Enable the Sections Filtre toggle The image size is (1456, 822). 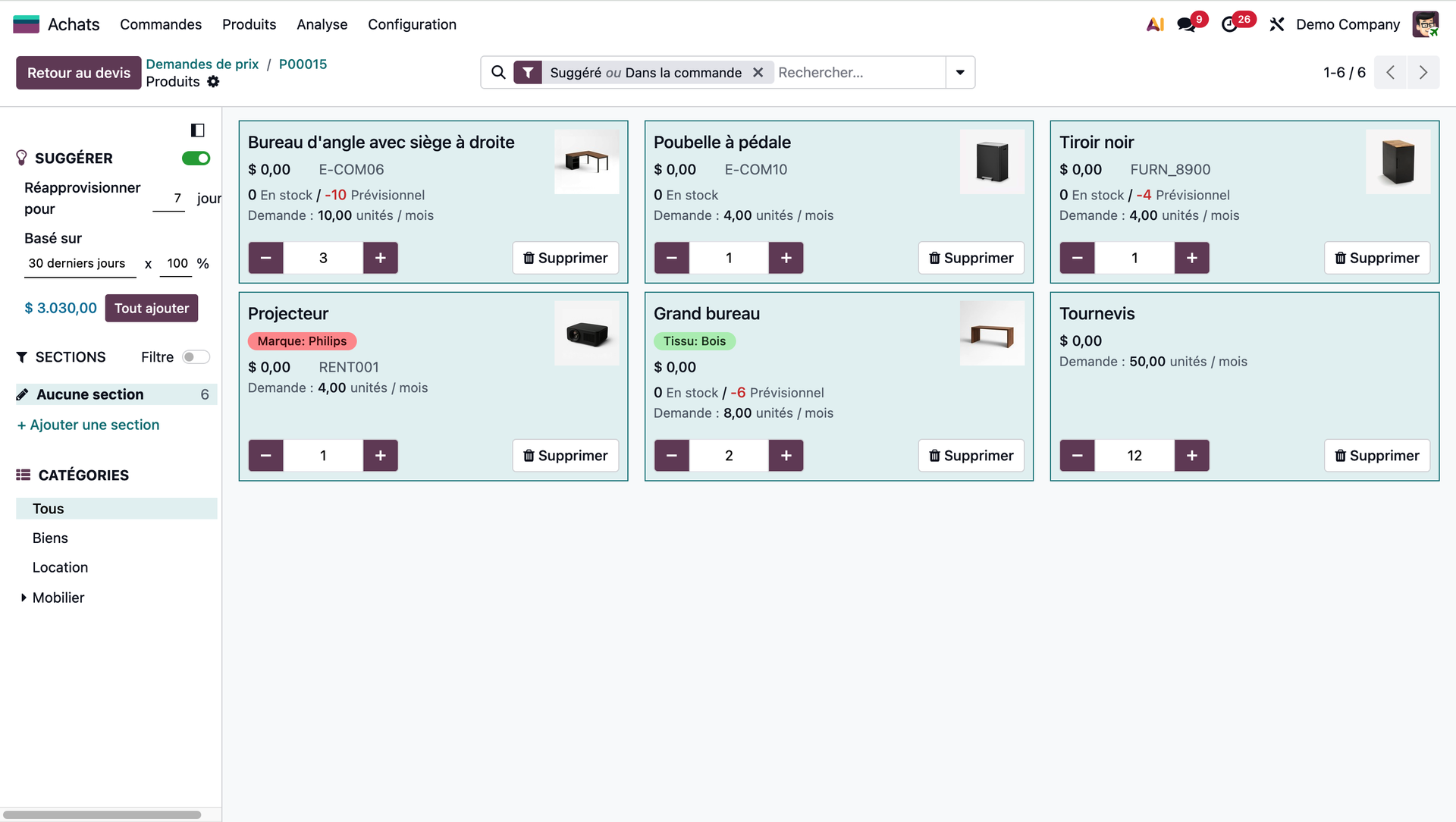[196, 357]
